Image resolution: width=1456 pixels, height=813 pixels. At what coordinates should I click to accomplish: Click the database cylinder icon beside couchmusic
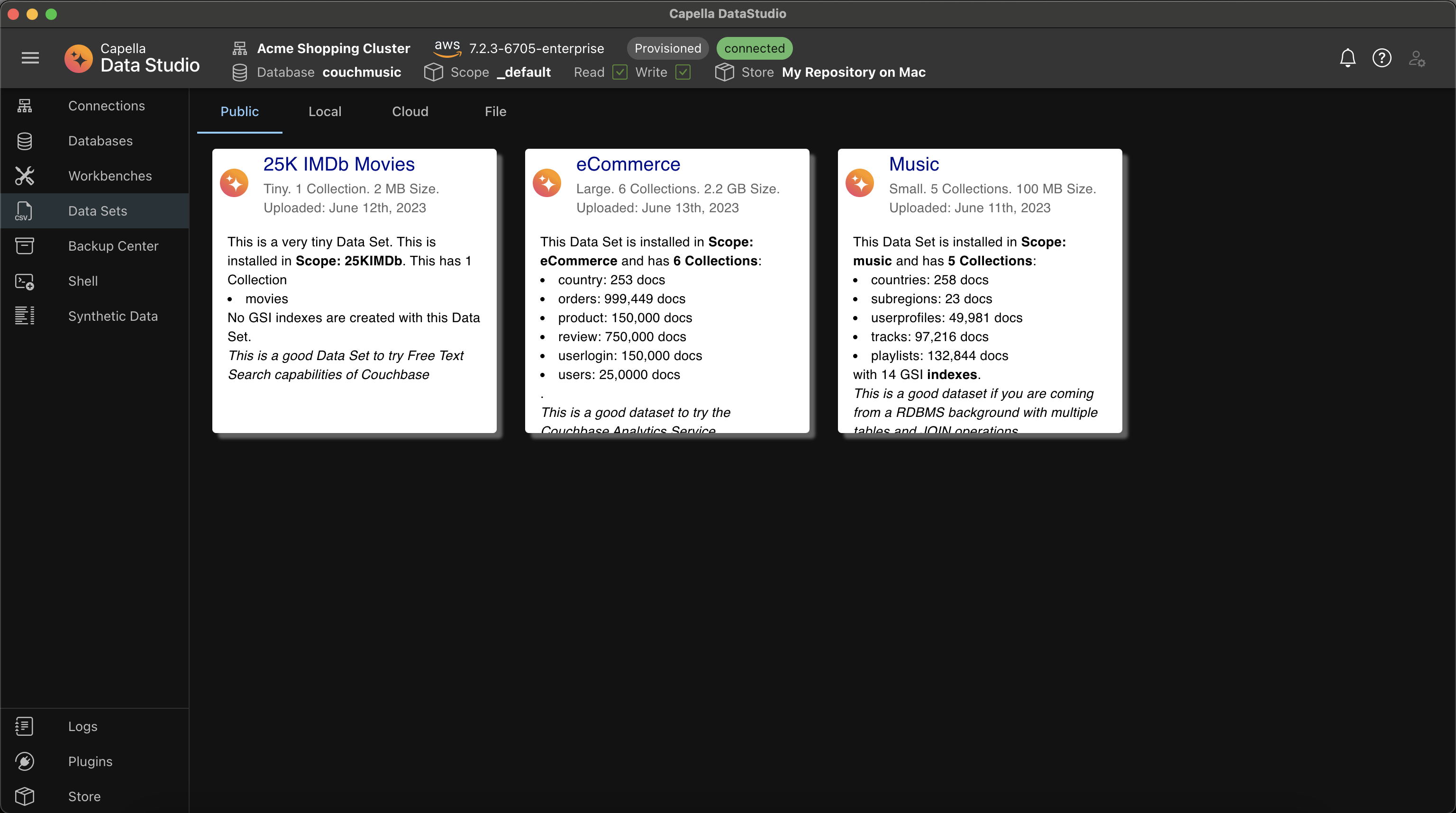[240, 72]
